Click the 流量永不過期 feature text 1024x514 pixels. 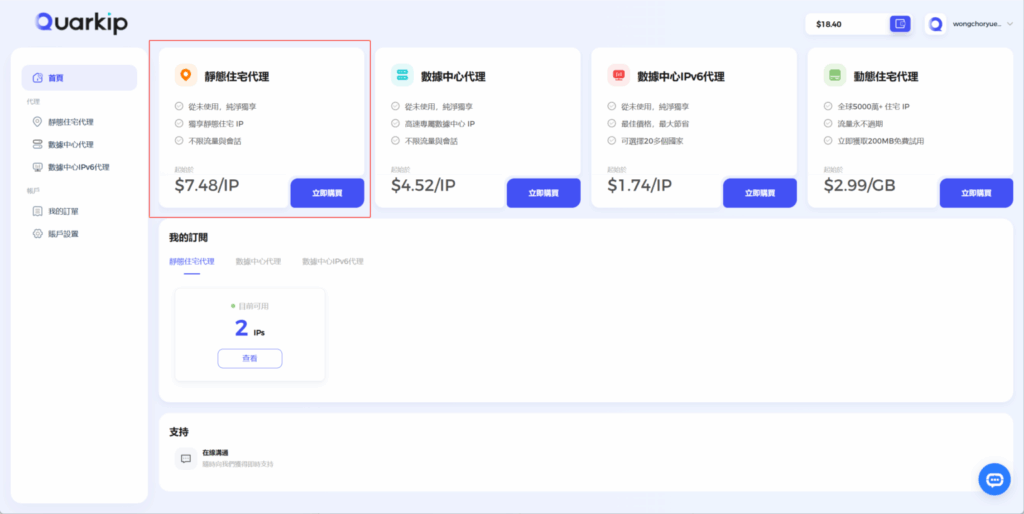[861, 123]
